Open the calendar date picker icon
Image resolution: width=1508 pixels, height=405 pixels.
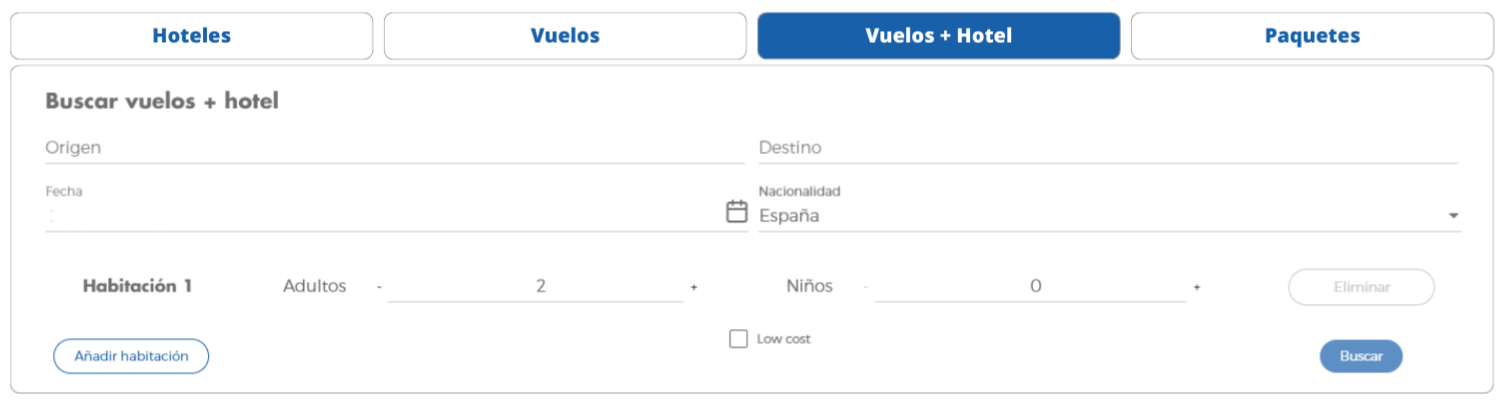click(x=736, y=211)
